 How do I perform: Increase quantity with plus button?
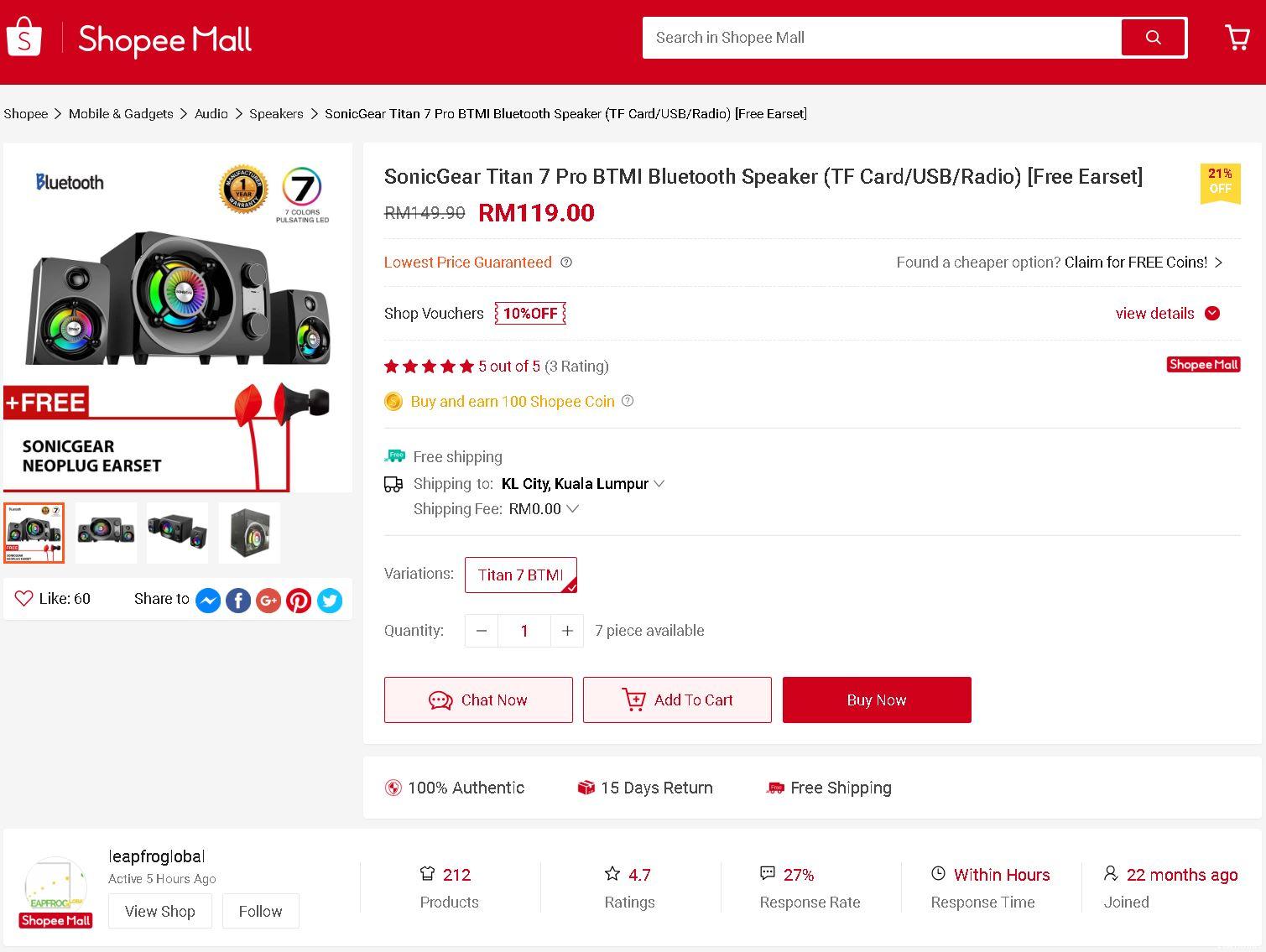(567, 631)
